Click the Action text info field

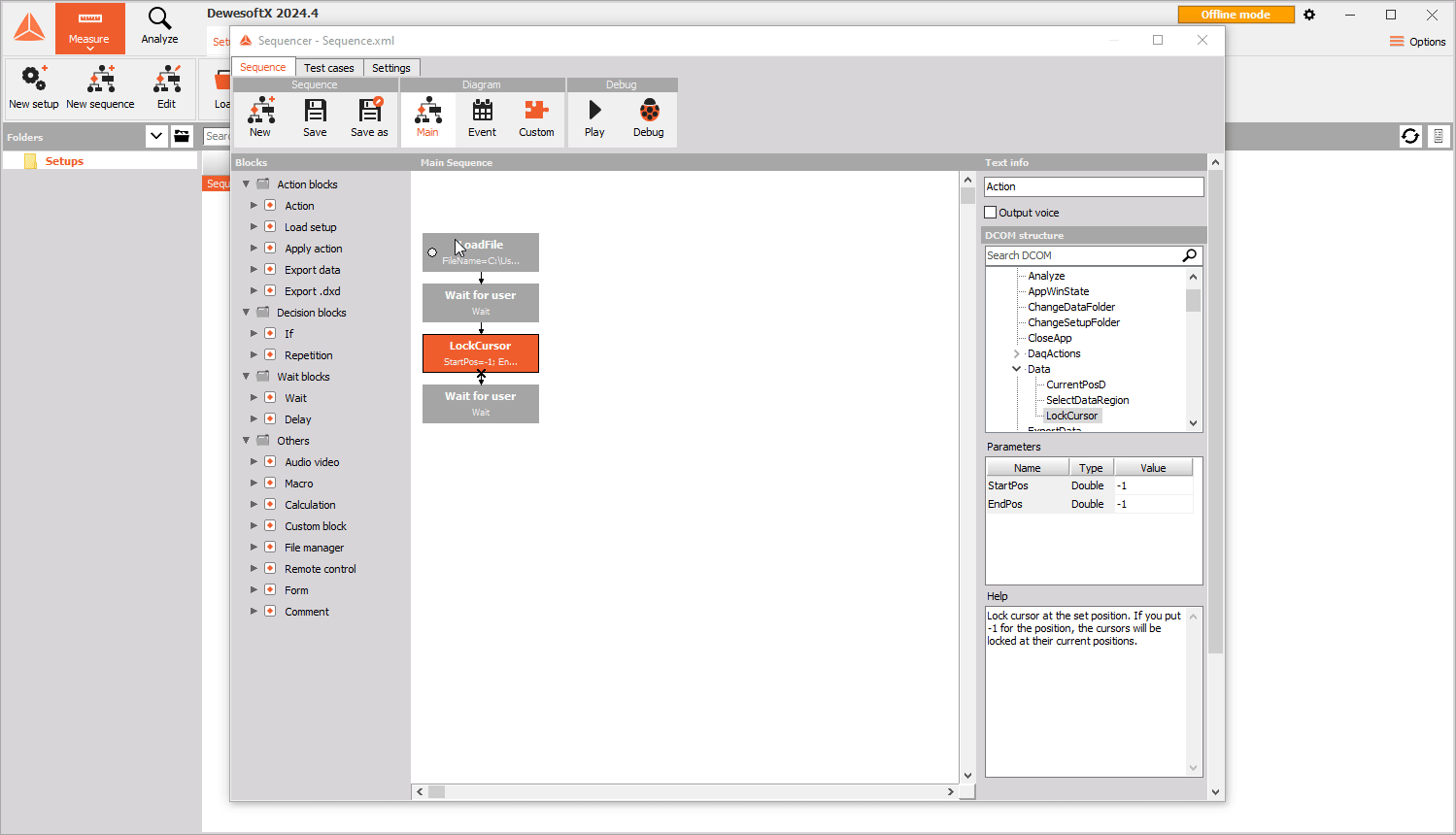pos(1094,186)
